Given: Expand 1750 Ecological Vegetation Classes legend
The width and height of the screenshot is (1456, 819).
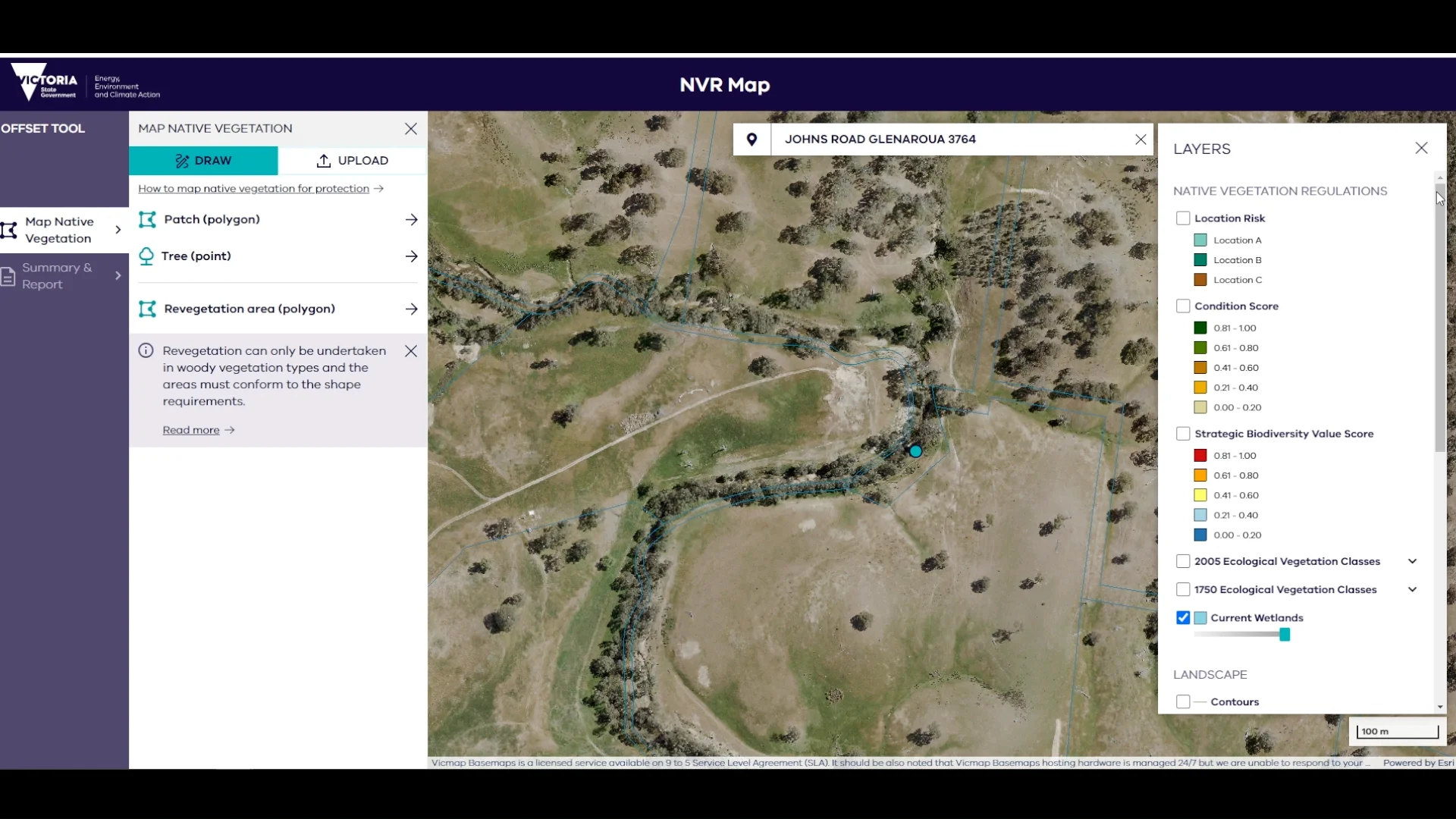Looking at the screenshot, I should tap(1412, 590).
